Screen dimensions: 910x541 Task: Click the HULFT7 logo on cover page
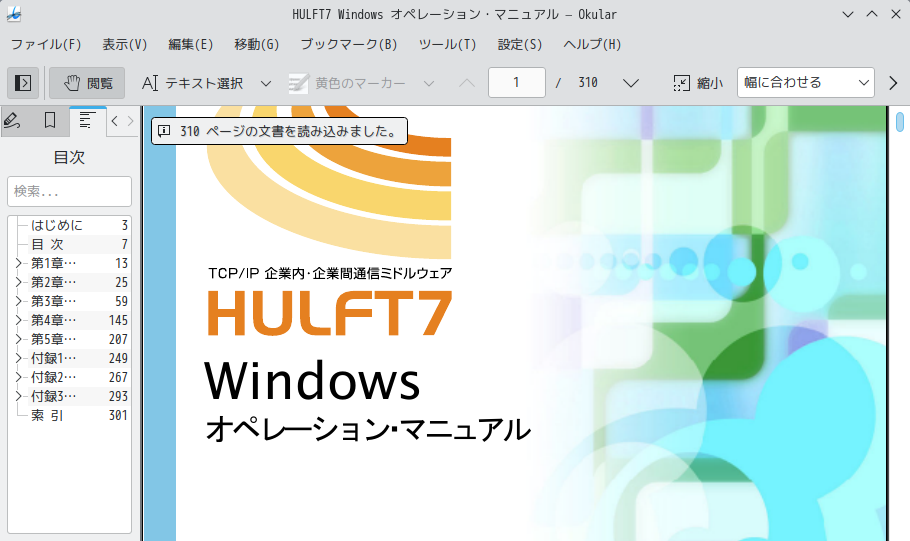click(x=330, y=313)
